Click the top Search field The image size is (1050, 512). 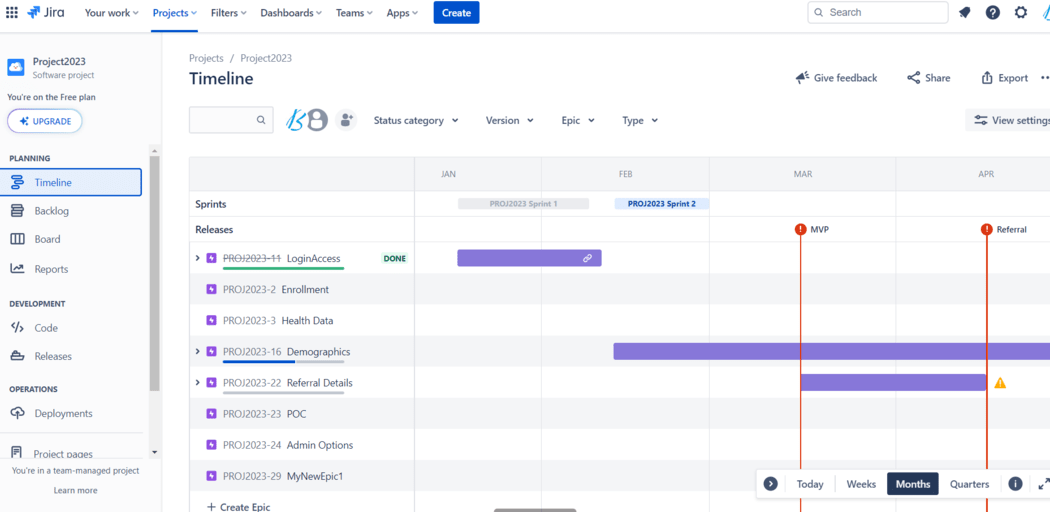878,12
